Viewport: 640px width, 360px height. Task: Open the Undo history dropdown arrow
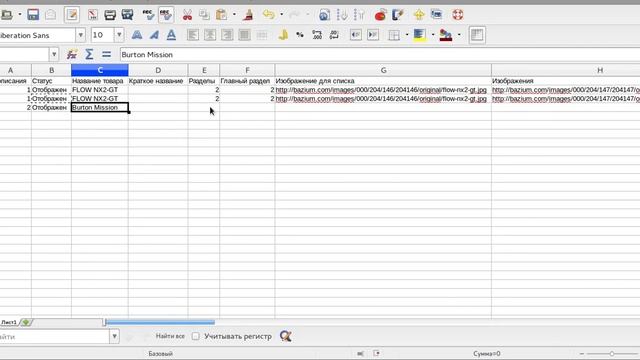(282, 15)
